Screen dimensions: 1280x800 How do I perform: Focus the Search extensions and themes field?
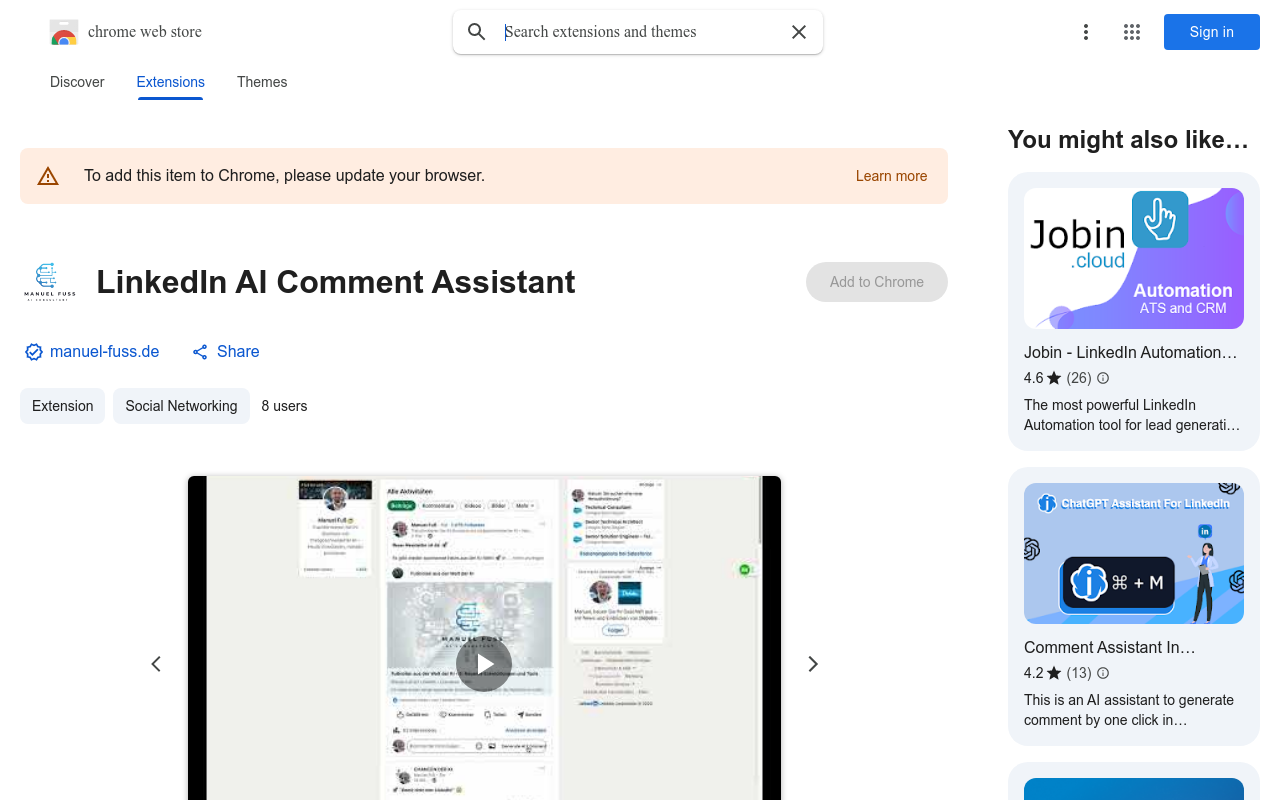638,32
